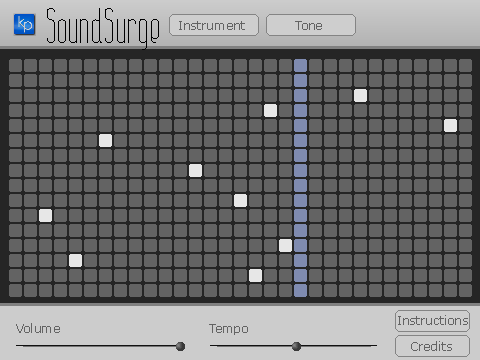Toggle the bottom cell of the blue playhead column
Viewport: 480px width, 360px height.
[x=300, y=291]
